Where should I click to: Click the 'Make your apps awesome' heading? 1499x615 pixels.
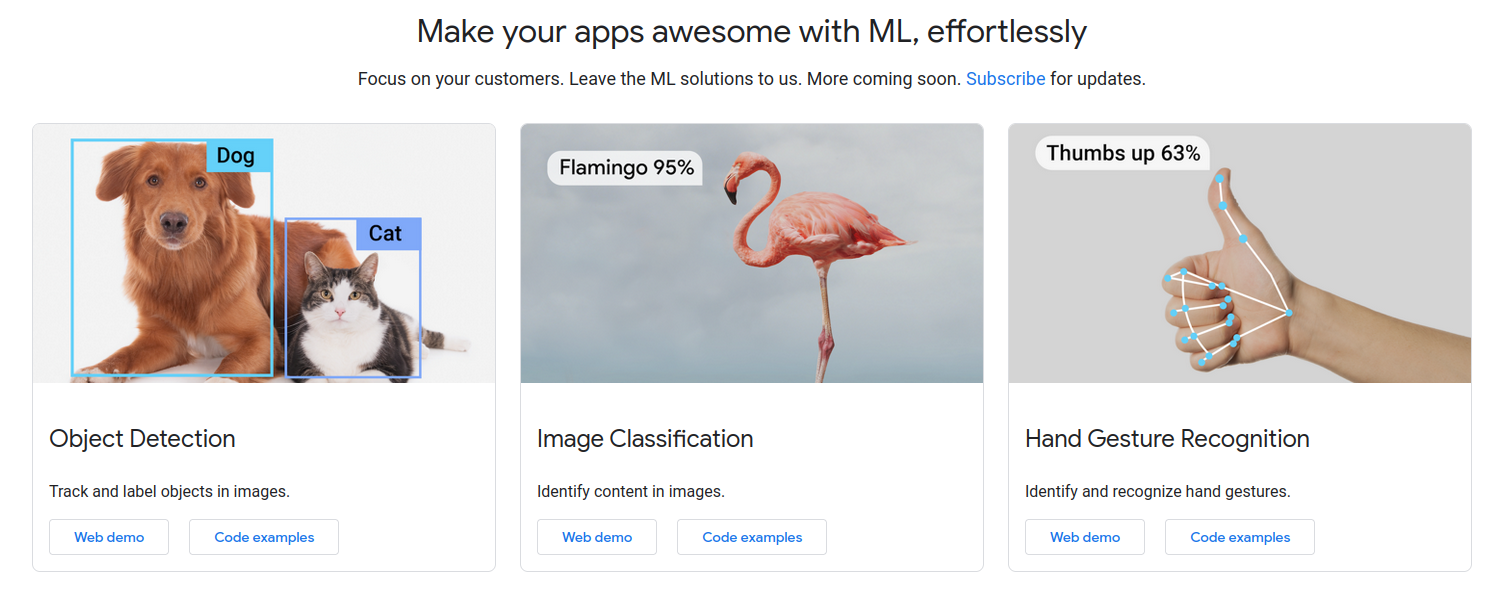coord(752,32)
